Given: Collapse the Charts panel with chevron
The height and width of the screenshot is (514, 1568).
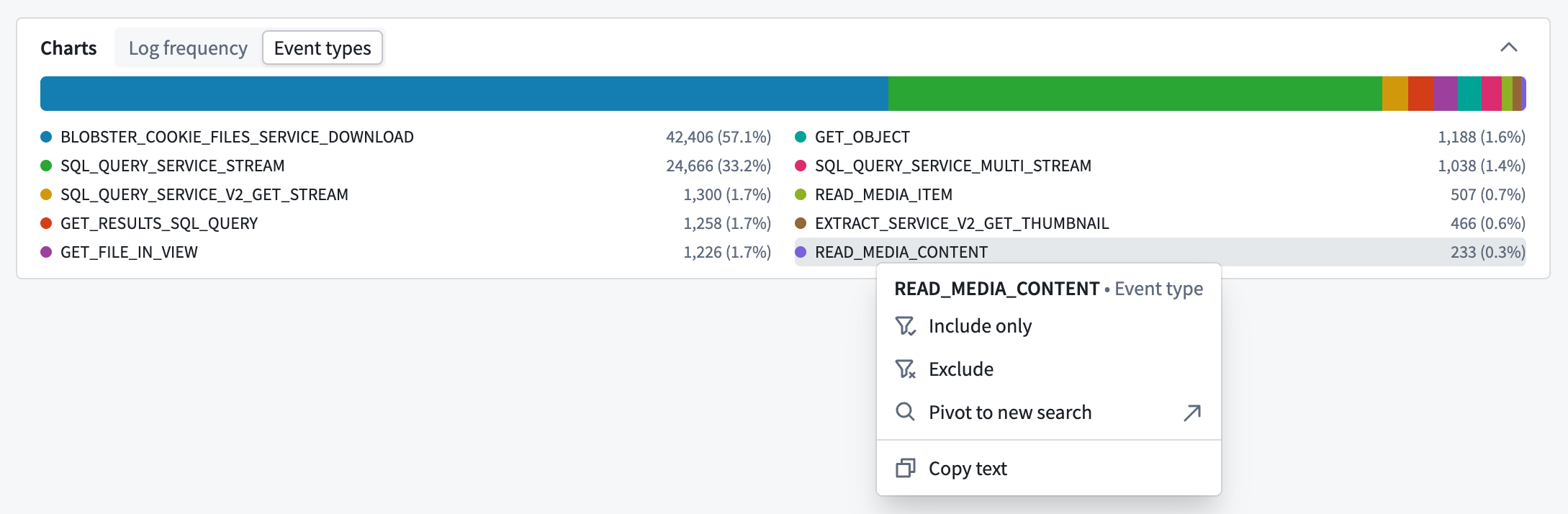Looking at the screenshot, I should (x=1508, y=48).
